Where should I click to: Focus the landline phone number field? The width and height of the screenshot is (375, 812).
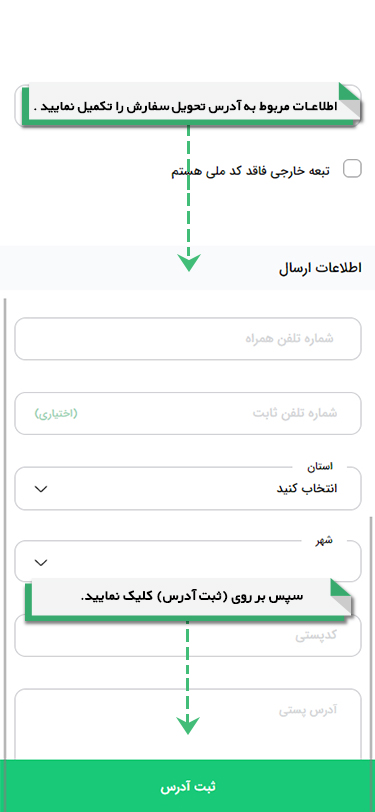pyautogui.click(x=188, y=413)
